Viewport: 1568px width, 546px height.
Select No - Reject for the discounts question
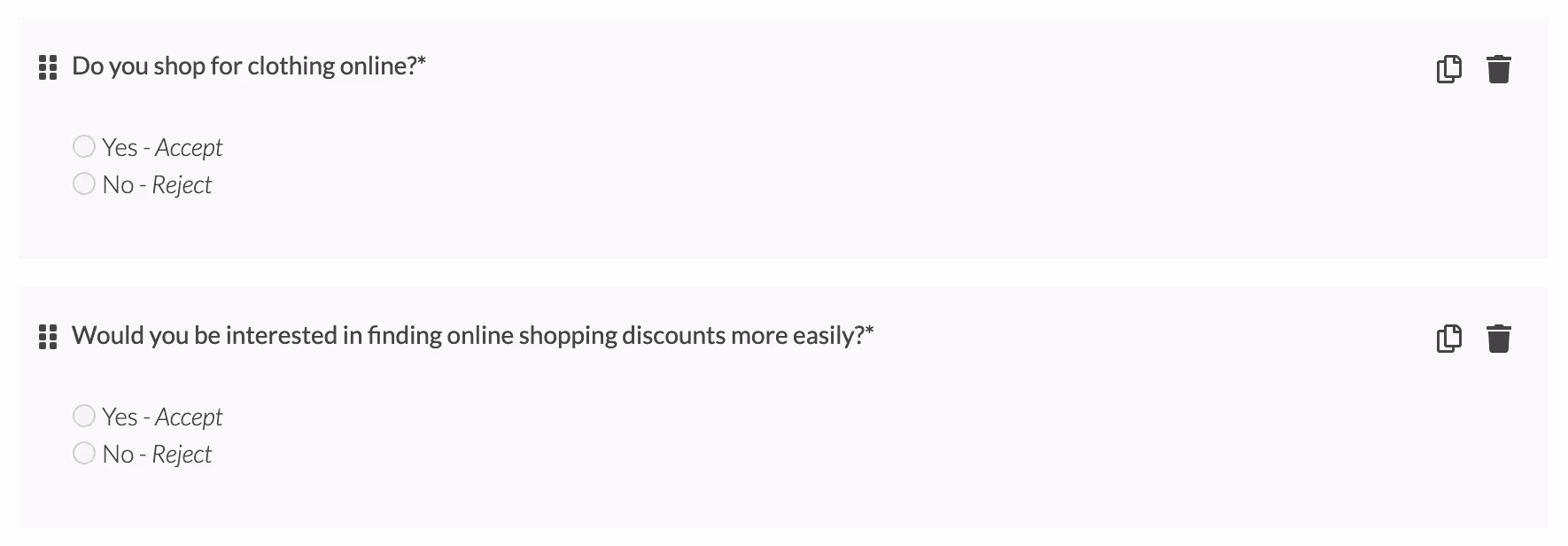[x=84, y=453]
